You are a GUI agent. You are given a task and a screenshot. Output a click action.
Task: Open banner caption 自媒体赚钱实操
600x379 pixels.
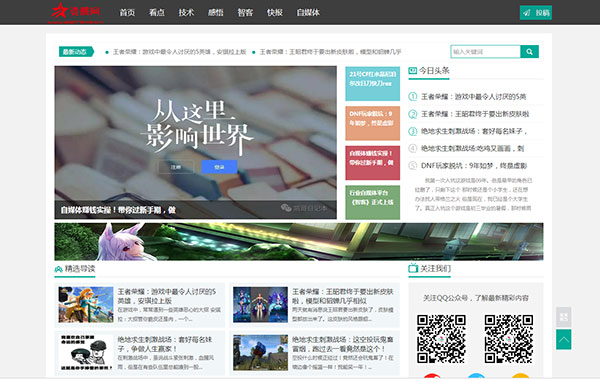pyautogui.click(x=118, y=210)
